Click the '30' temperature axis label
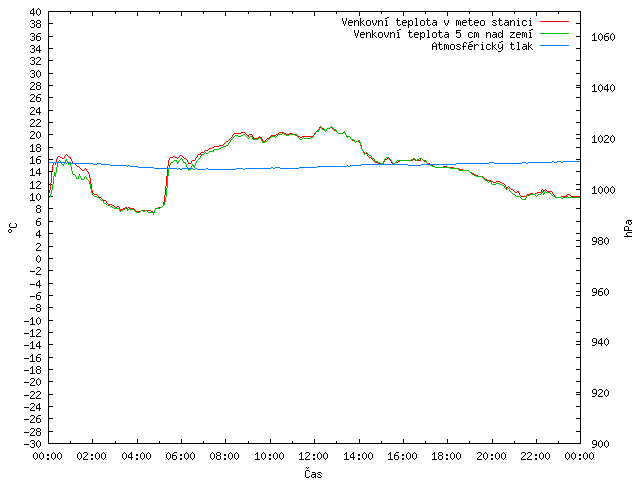640x480 pixels. coord(36,74)
